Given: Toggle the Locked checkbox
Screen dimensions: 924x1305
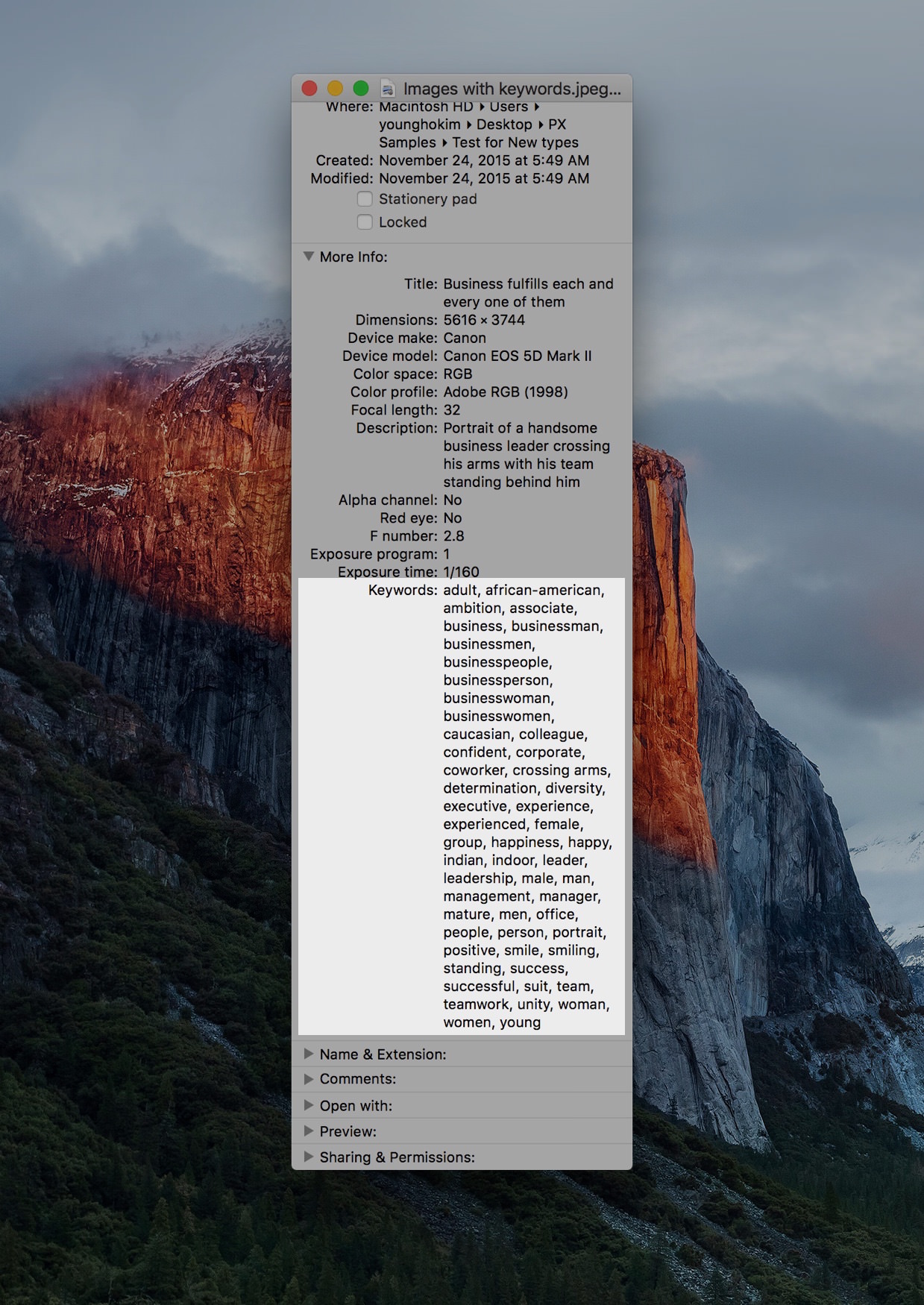Looking at the screenshot, I should click(x=365, y=222).
